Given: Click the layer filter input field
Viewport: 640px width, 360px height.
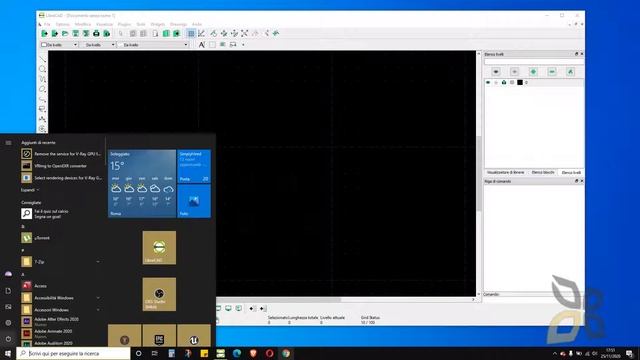Looking at the screenshot, I should click(x=533, y=62).
